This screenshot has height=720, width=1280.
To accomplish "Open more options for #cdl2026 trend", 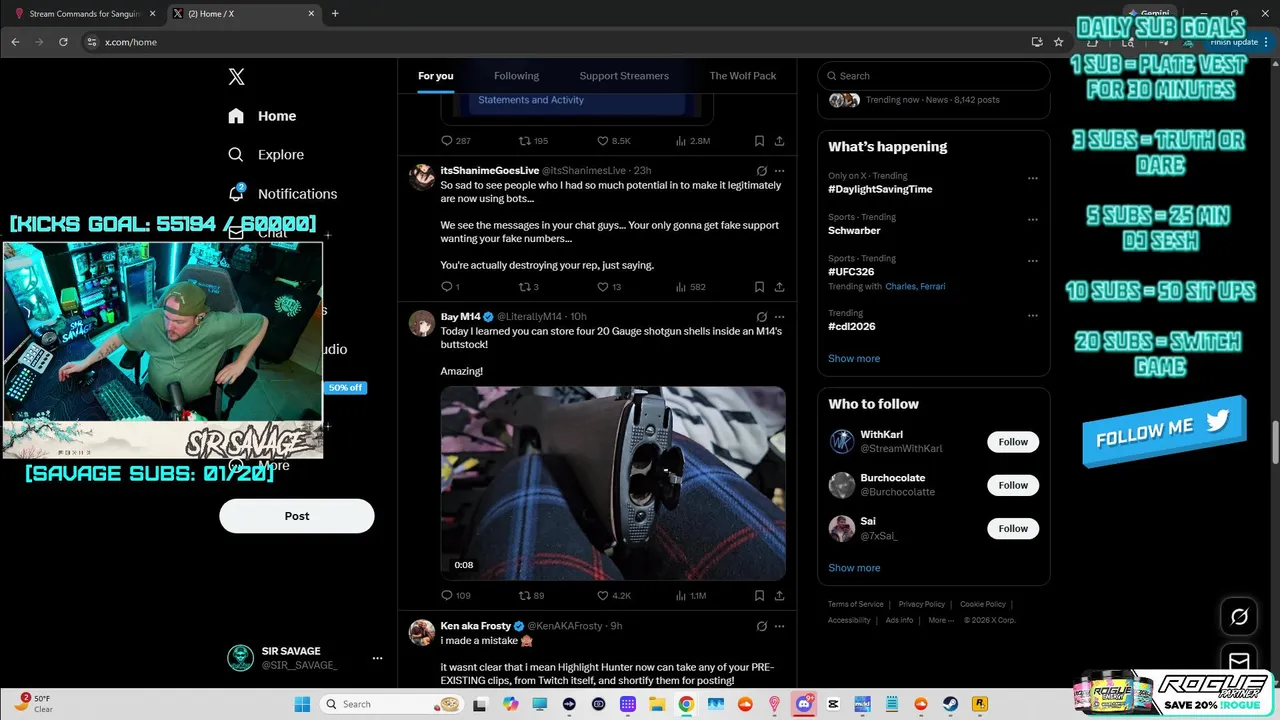I will point(1033,316).
